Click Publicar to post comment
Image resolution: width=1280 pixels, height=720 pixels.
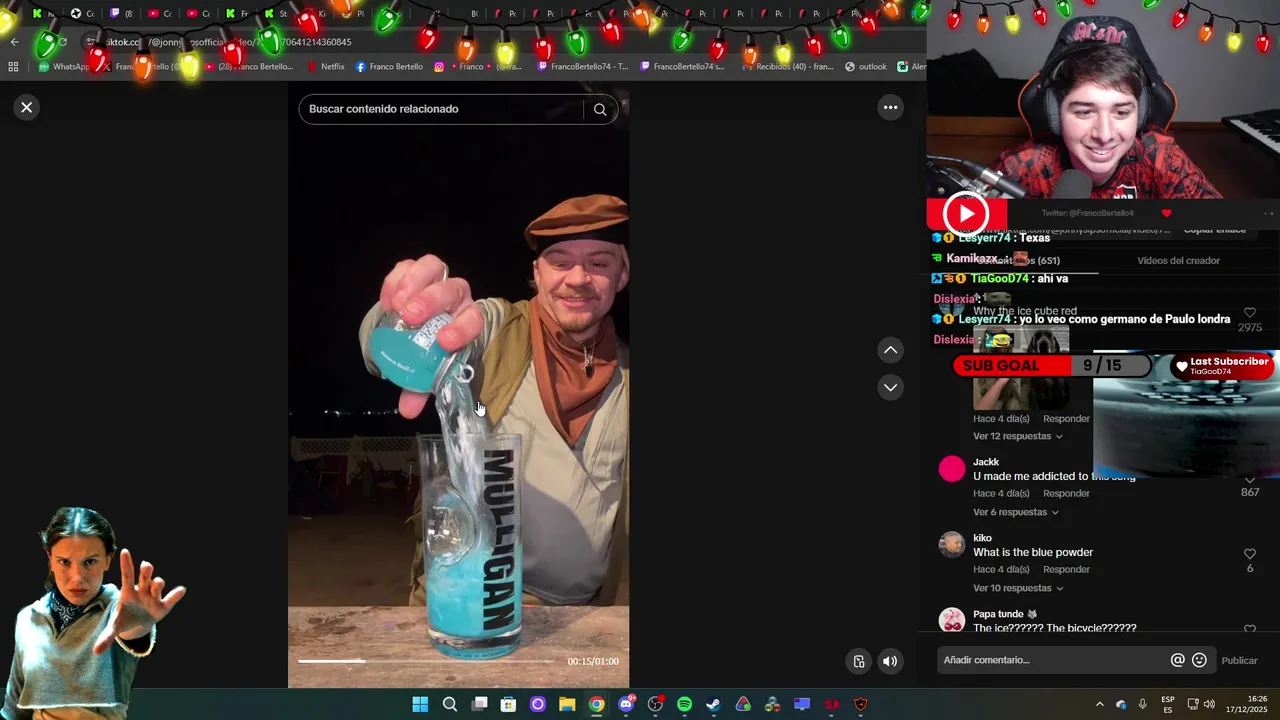coord(1239,660)
